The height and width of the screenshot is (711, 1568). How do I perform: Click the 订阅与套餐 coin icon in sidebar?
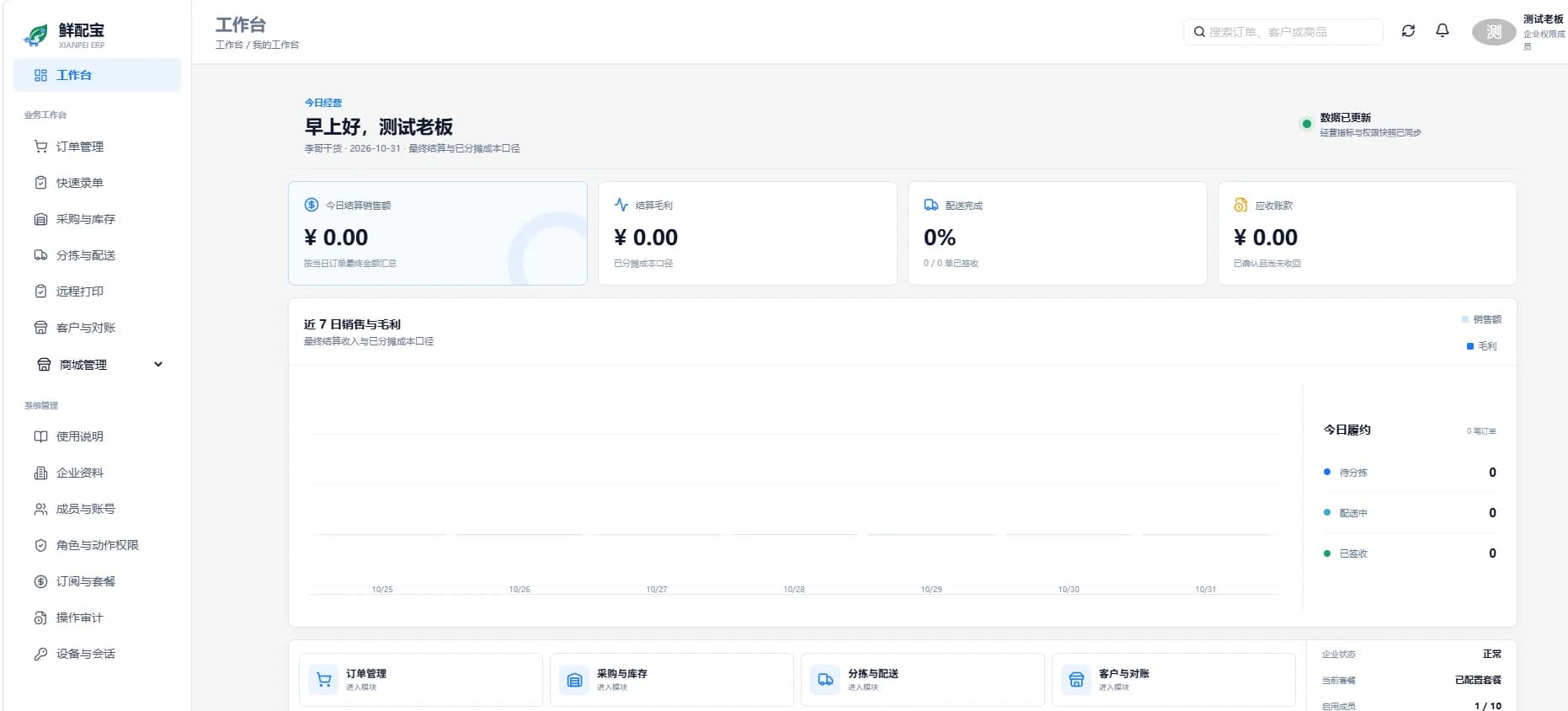40,581
